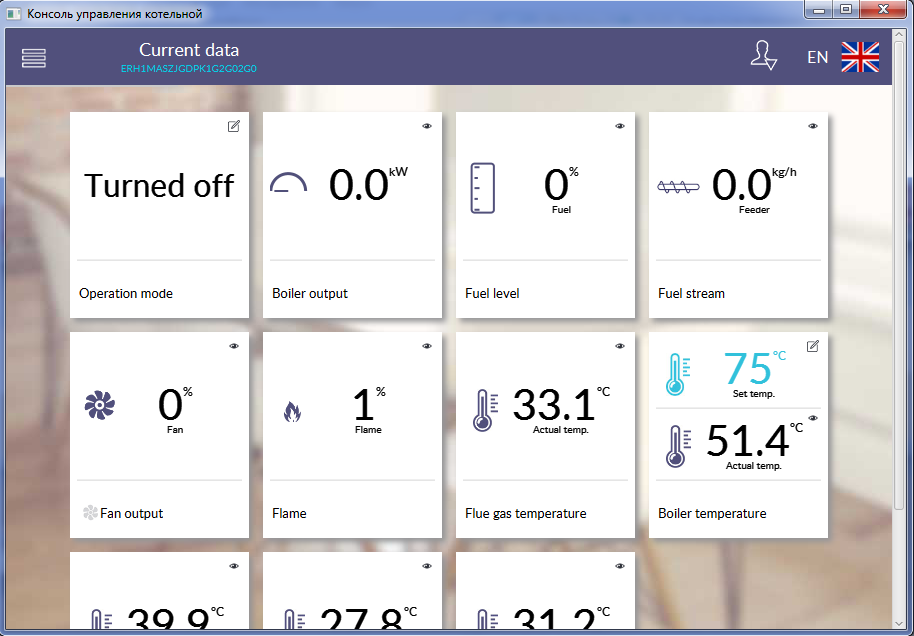Open the hamburger navigation menu
Screen dimensions: 914x636
pos(34,58)
